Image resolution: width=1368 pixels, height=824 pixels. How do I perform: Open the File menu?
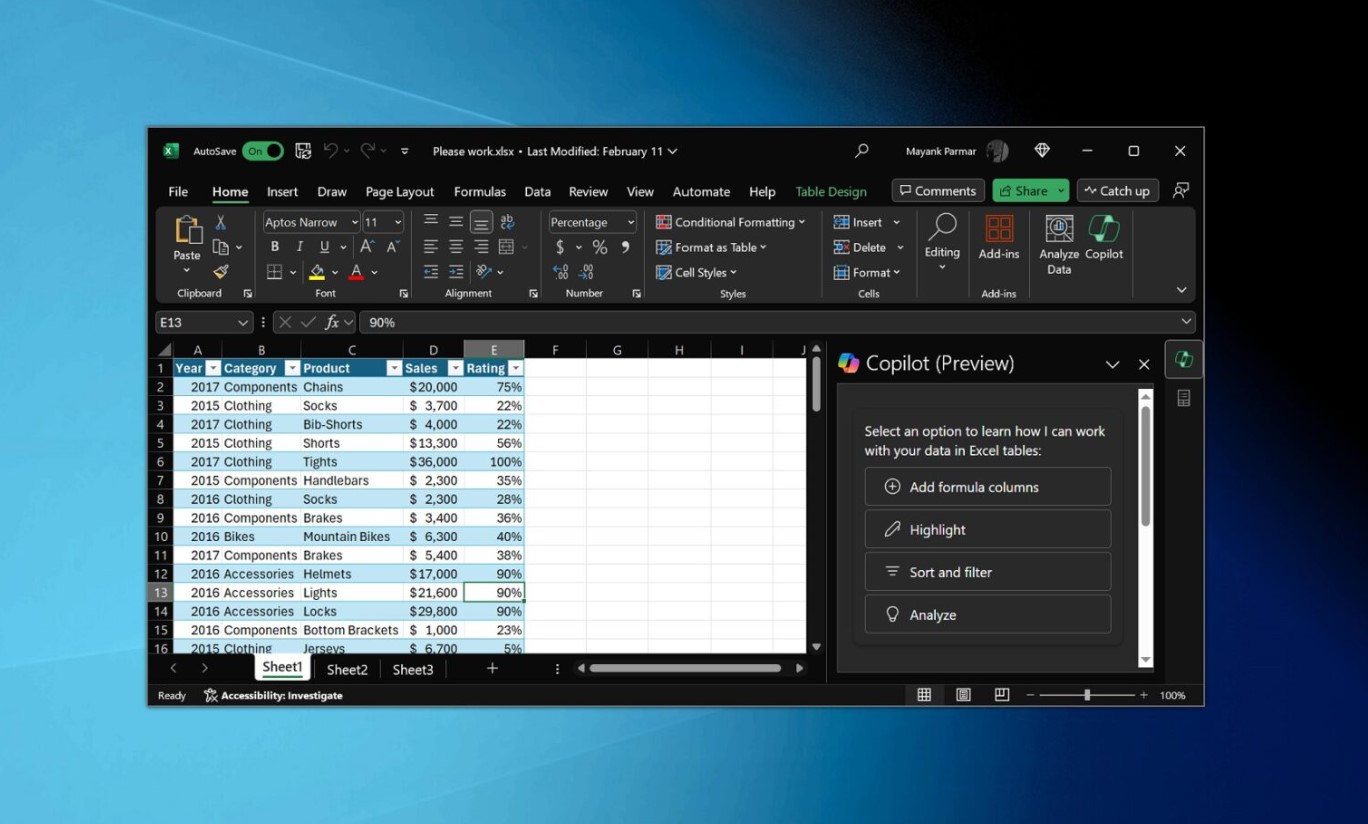point(178,191)
